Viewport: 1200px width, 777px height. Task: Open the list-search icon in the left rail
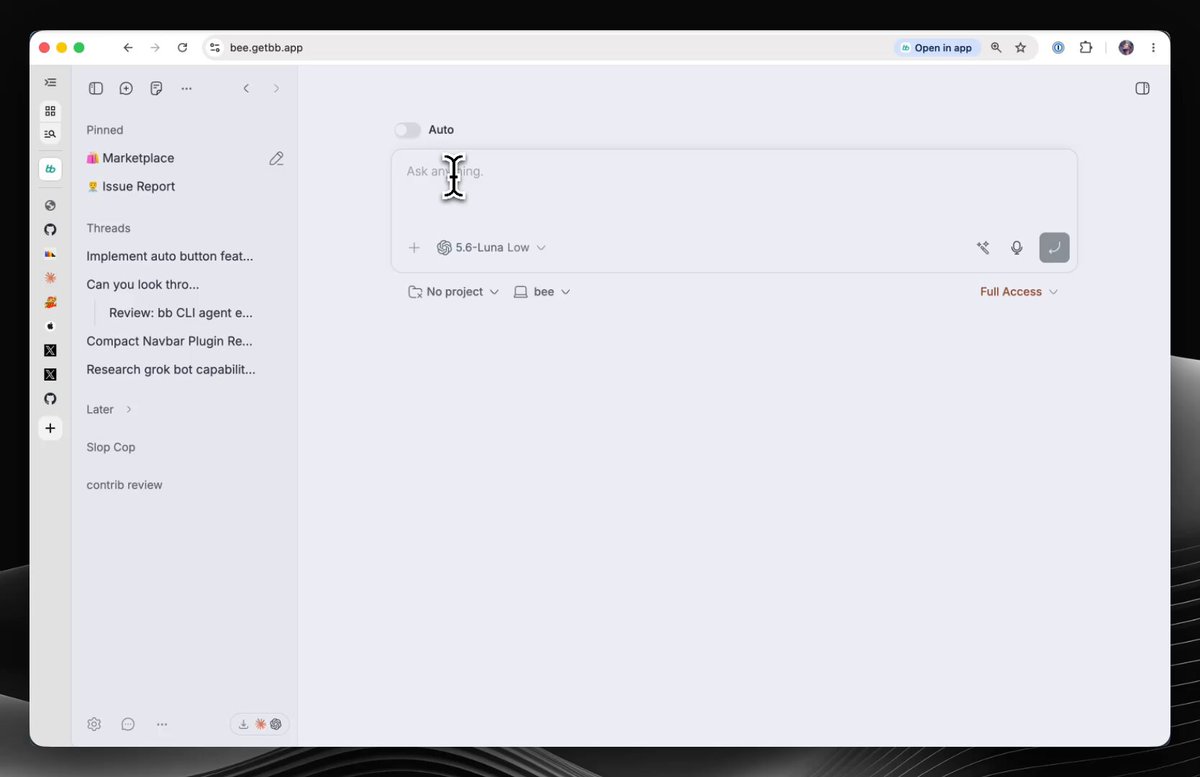click(50, 134)
